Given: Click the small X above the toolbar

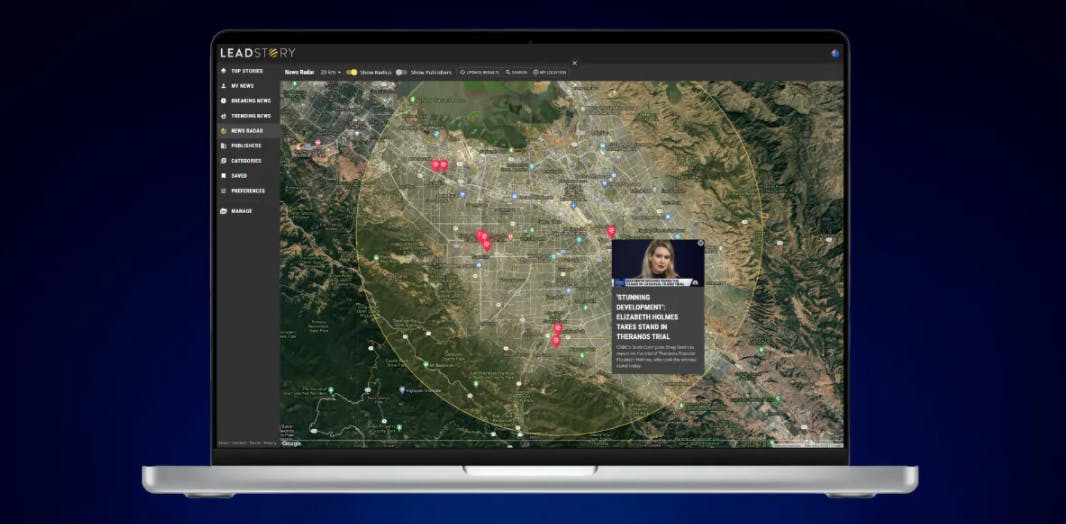Looking at the screenshot, I should coord(574,63).
